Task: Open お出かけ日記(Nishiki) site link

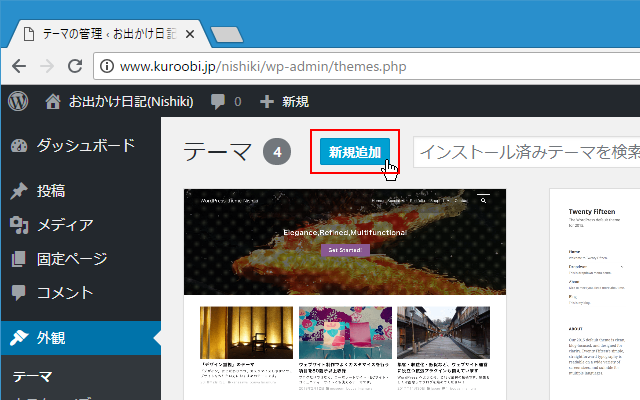Action: point(131,101)
